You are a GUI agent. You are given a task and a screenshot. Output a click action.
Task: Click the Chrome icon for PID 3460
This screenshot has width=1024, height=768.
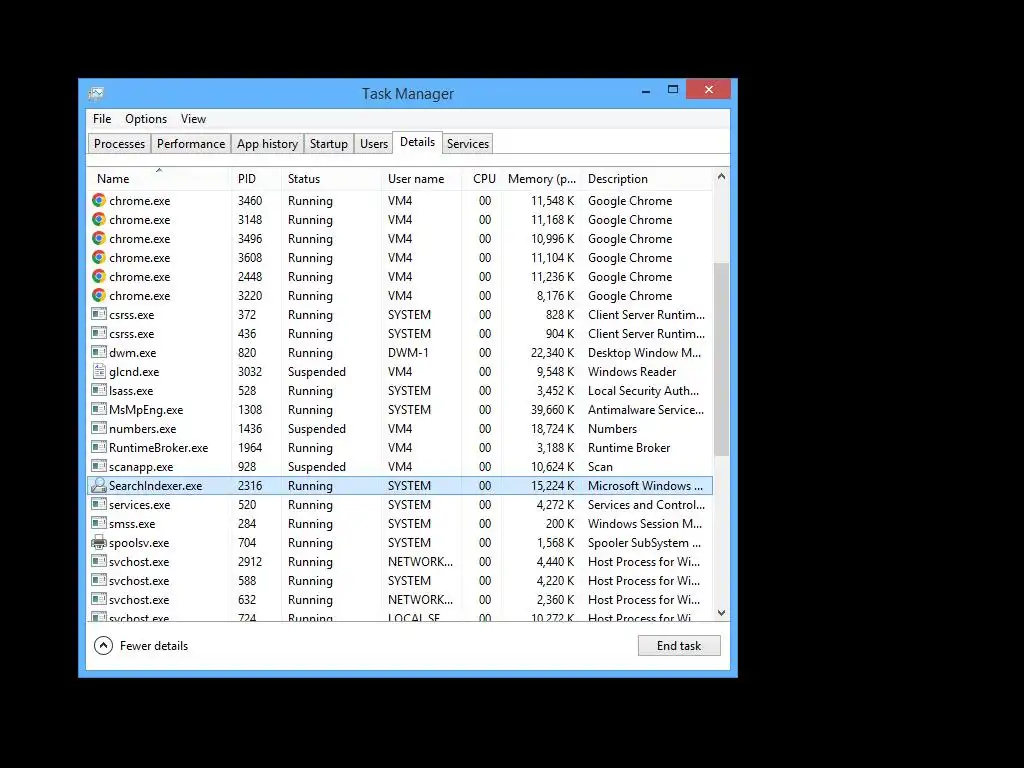point(99,200)
